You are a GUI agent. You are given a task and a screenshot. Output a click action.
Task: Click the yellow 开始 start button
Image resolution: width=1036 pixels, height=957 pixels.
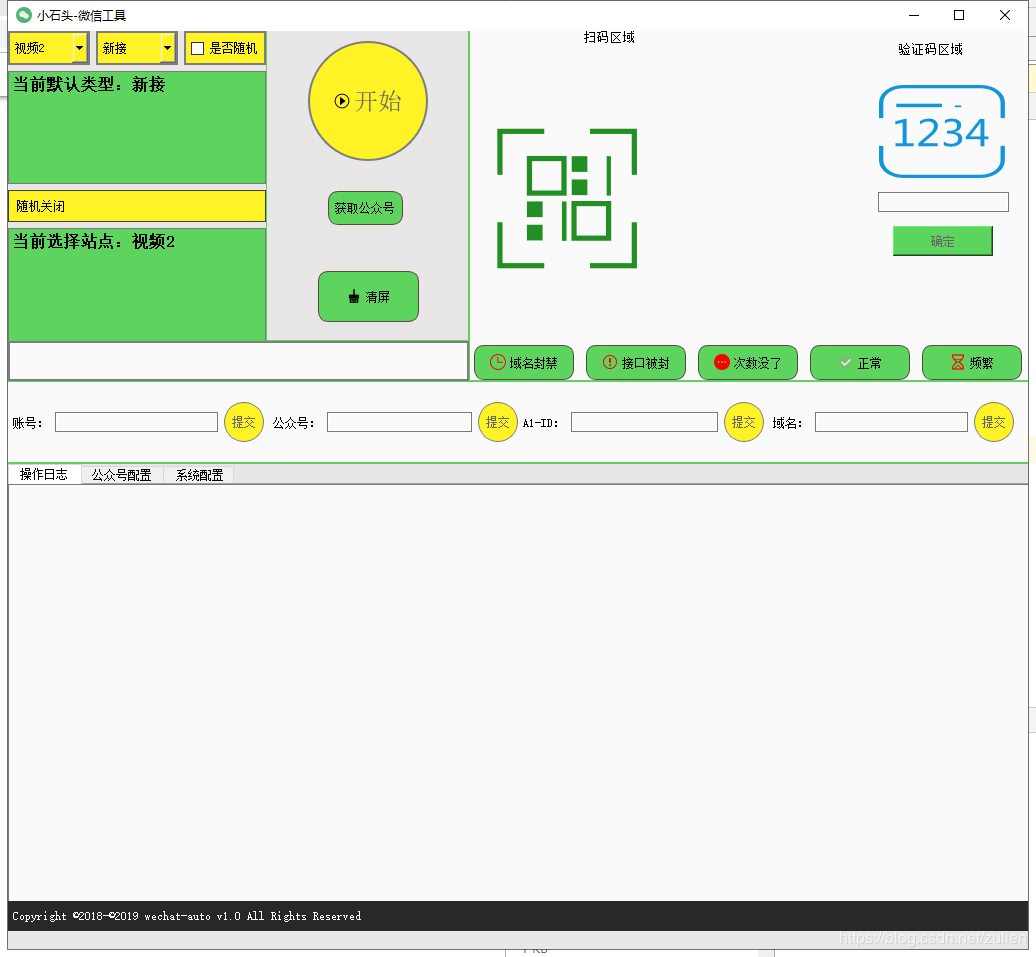pos(368,101)
